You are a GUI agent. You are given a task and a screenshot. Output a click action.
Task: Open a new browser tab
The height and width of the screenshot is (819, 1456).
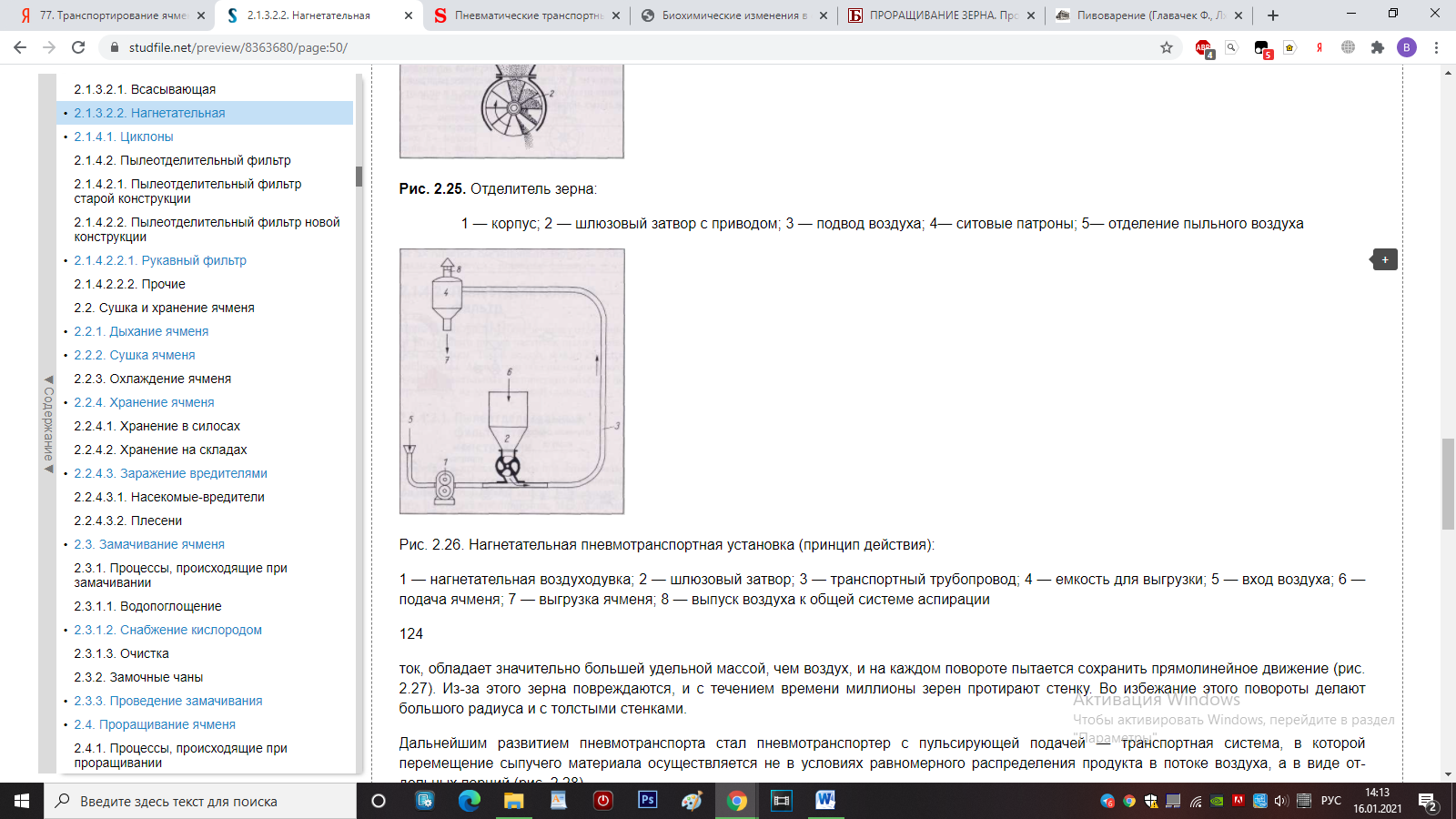click(1273, 15)
